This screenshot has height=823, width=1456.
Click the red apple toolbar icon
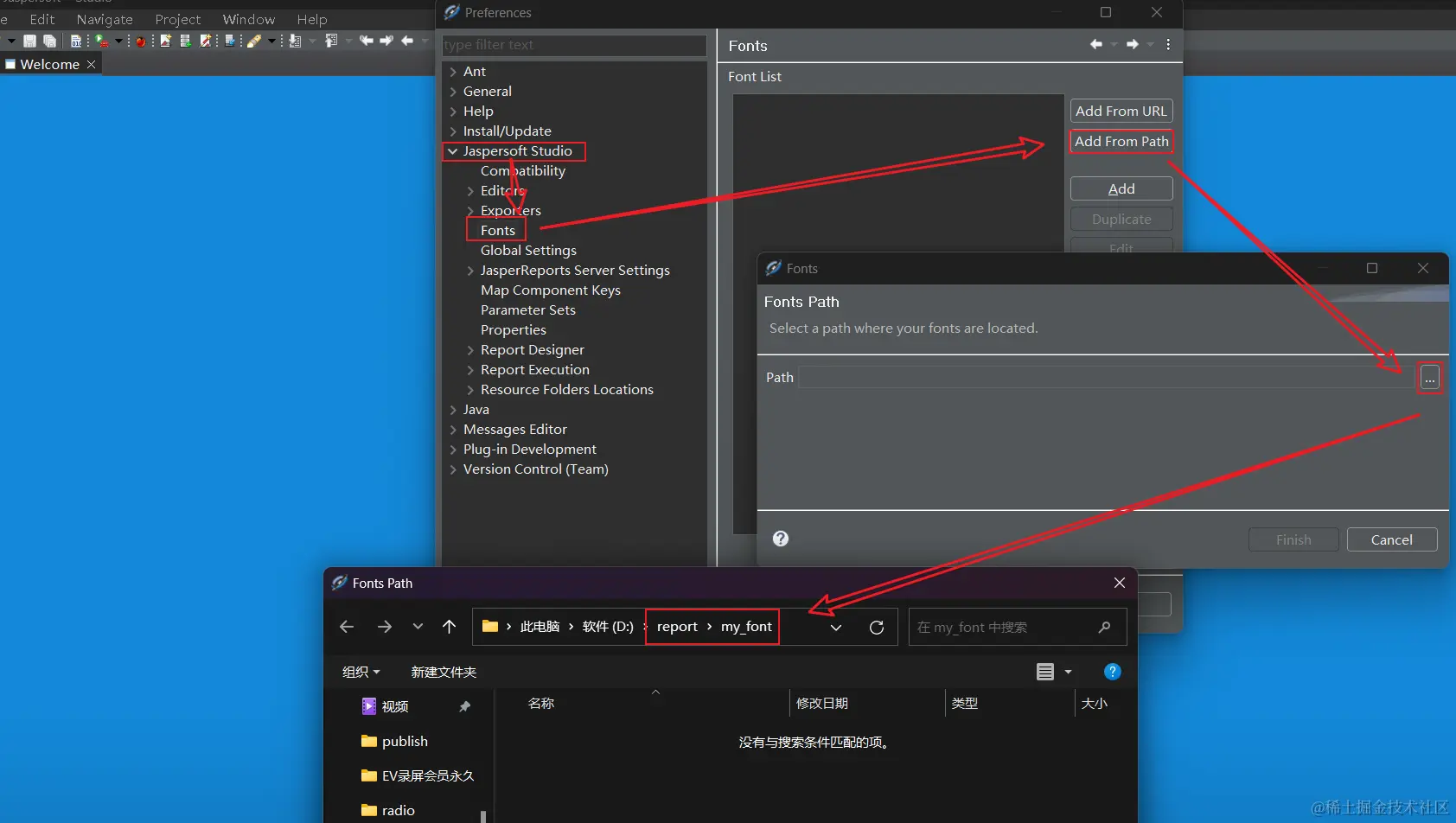coord(140,41)
